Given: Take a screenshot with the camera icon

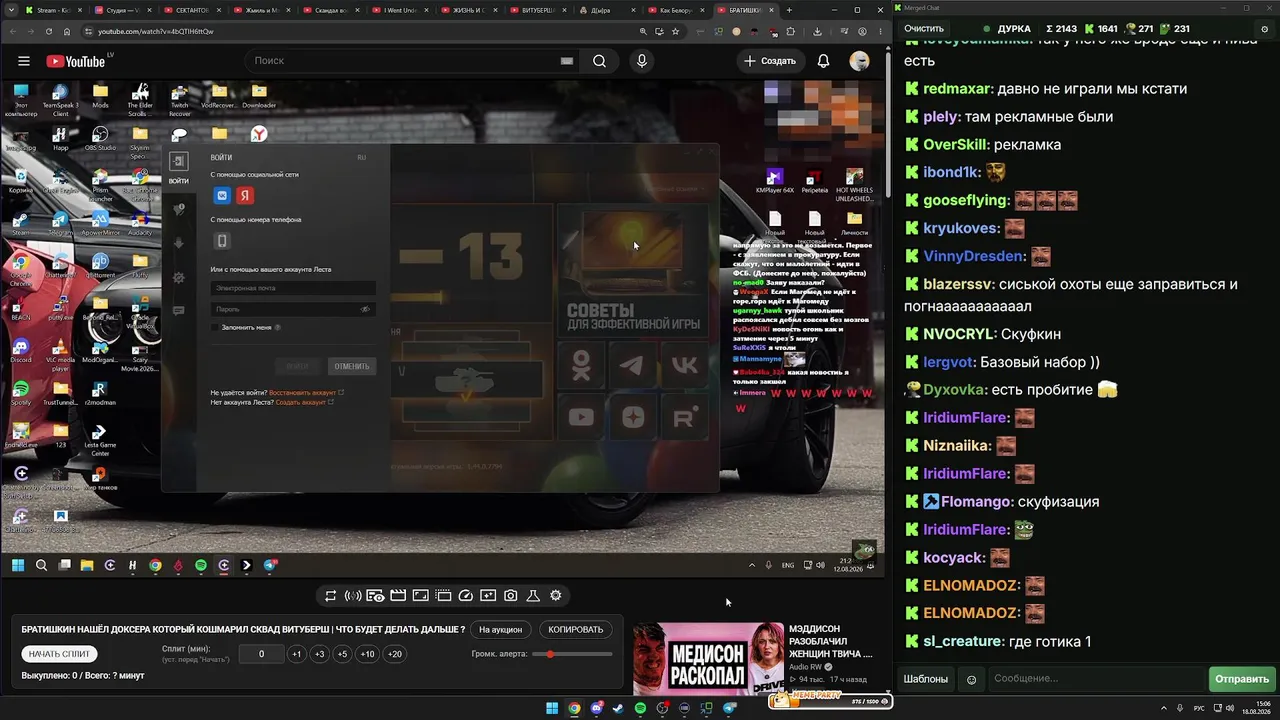Looking at the screenshot, I should (511, 596).
